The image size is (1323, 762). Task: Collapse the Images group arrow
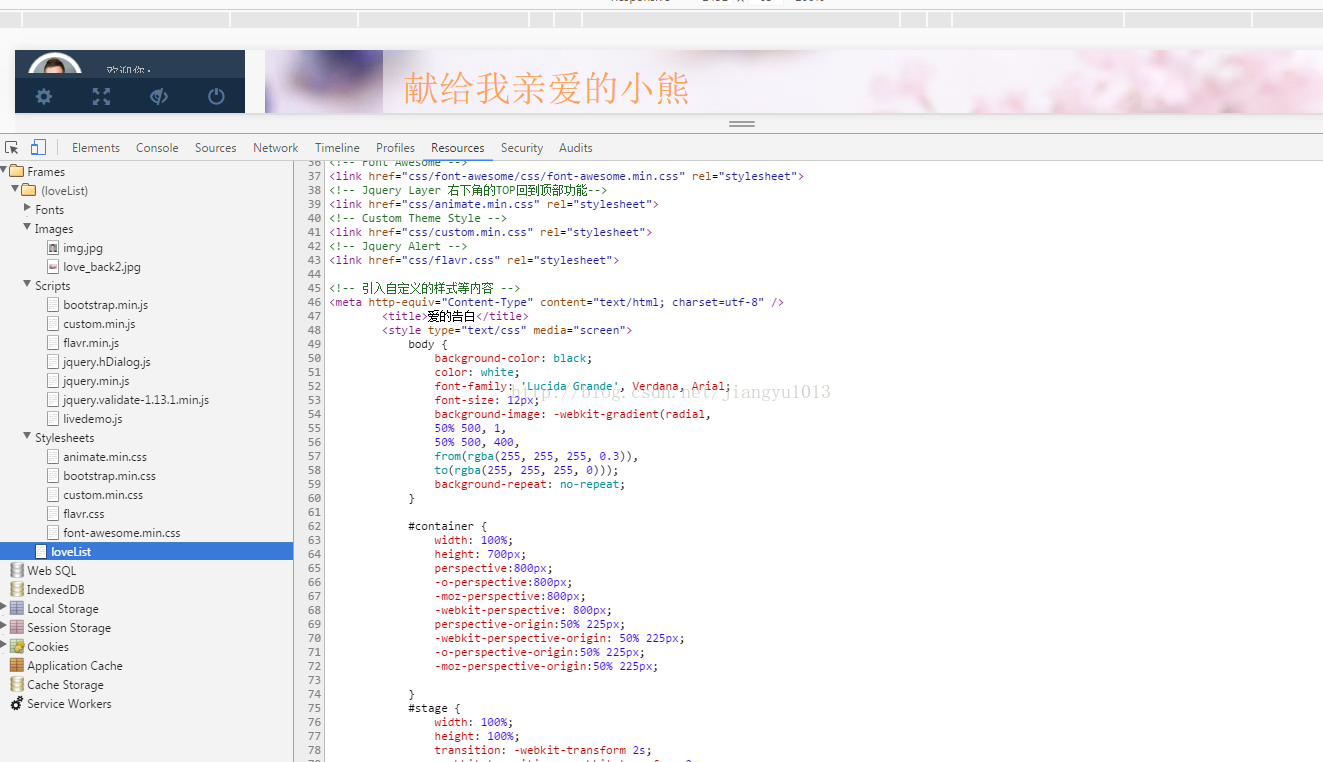27,227
